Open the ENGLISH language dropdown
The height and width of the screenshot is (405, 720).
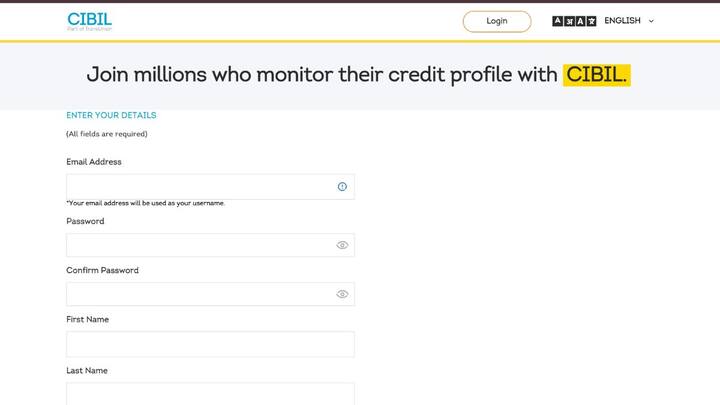coord(622,21)
